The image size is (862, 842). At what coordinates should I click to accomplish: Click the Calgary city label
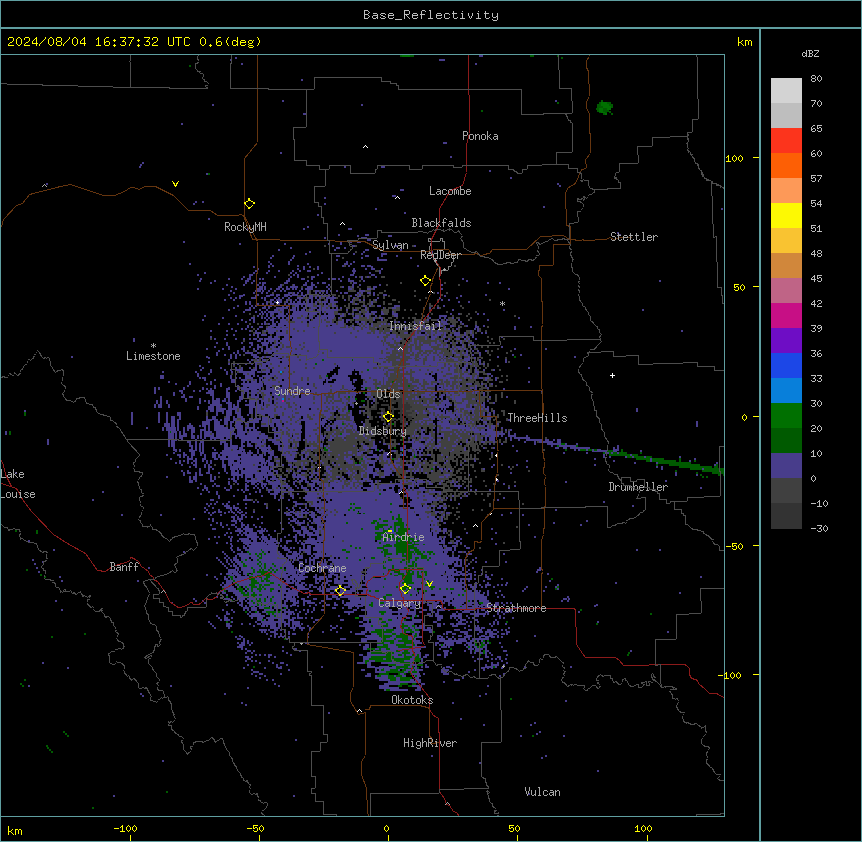400,603
